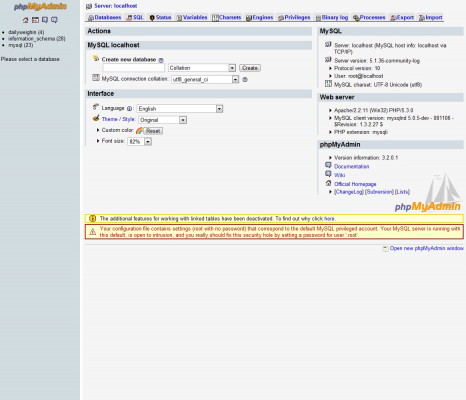
Task: Click the Wiki icon
Action: pos(328,174)
